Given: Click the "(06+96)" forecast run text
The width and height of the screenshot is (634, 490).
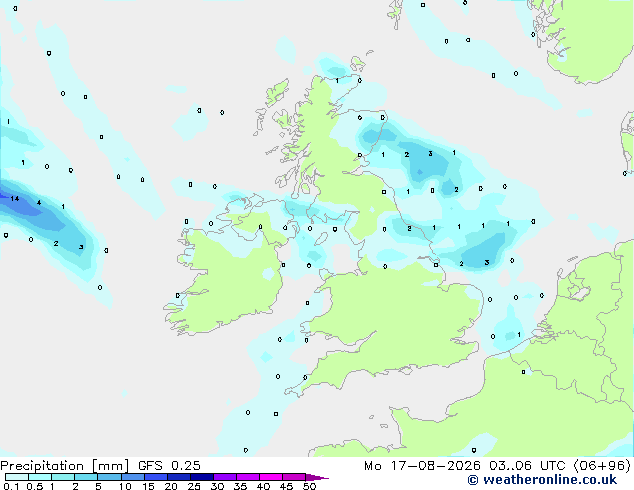Looking at the screenshot, I should [x=602, y=466].
